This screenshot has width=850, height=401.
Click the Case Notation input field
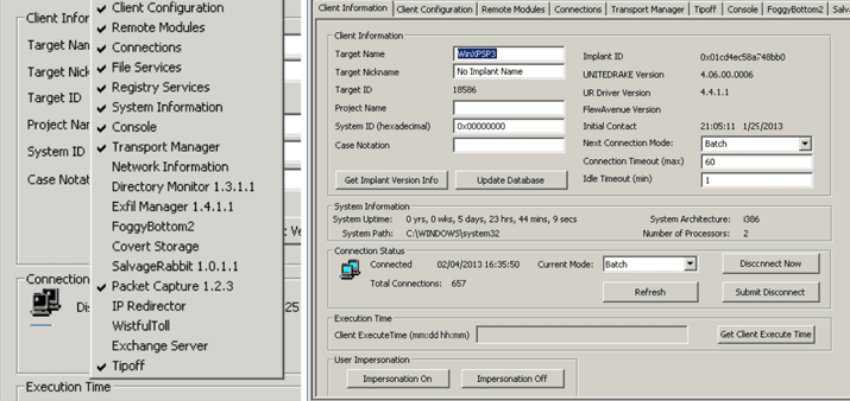tap(509, 146)
